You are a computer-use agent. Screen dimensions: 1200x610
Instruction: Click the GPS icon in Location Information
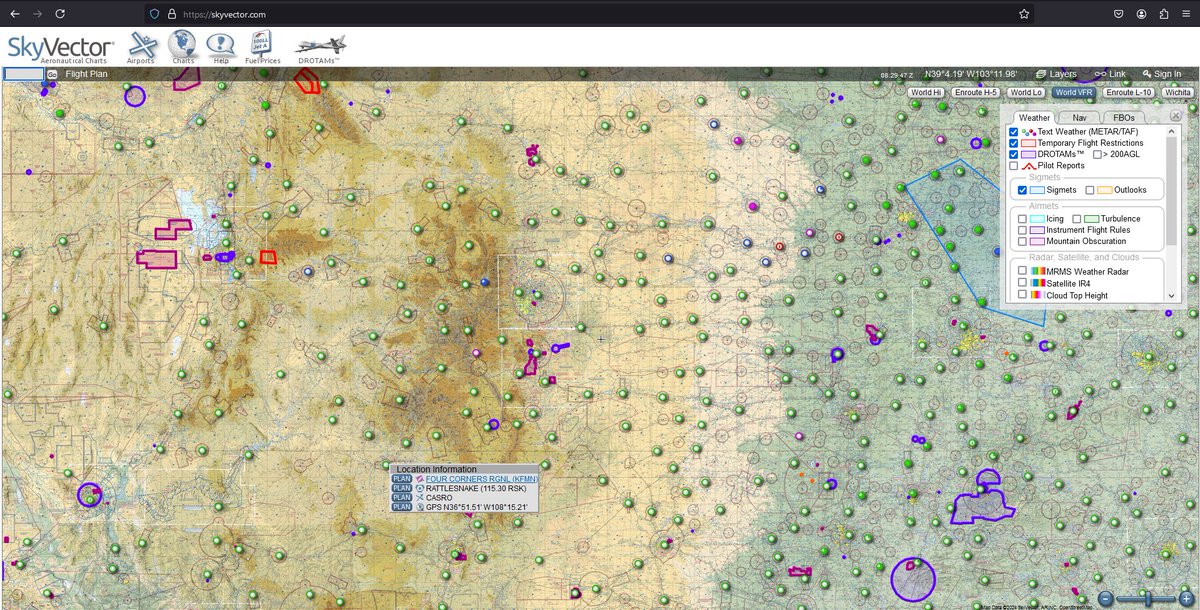(420, 507)
